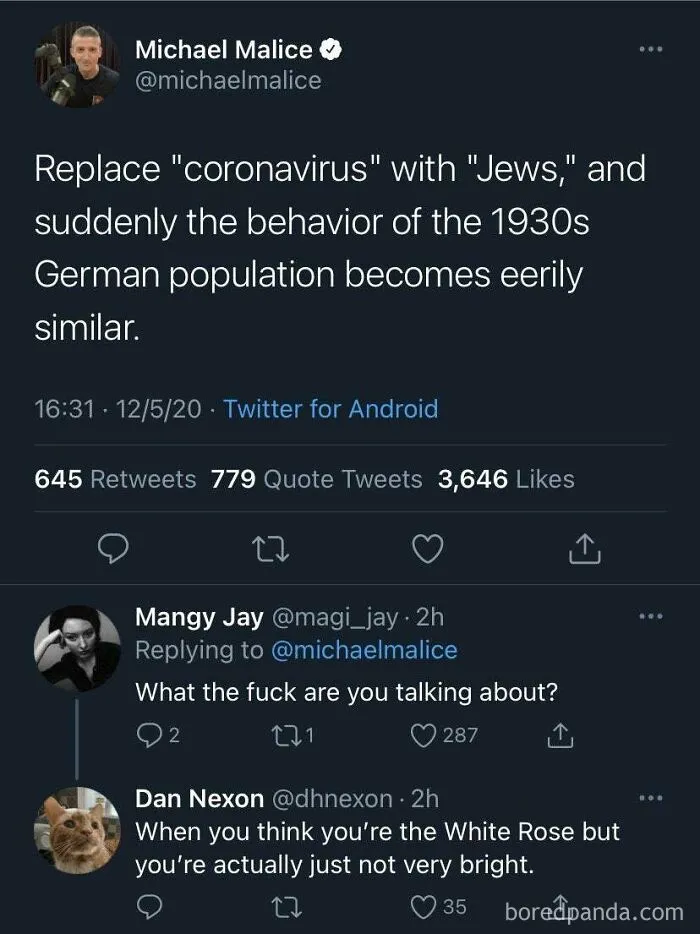
Task: Retweet the main tweet via retweet icon
Action: [x=270, y=549]
